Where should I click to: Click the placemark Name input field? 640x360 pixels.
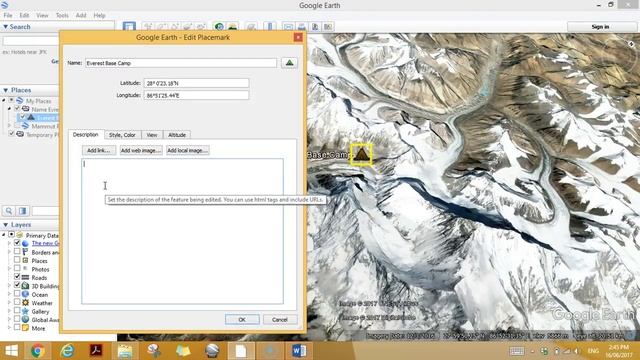(x=181, y=63)
